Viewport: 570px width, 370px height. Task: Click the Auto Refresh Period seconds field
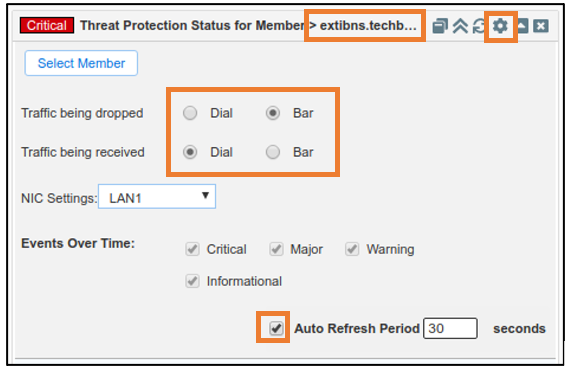[x=450, y=329]
